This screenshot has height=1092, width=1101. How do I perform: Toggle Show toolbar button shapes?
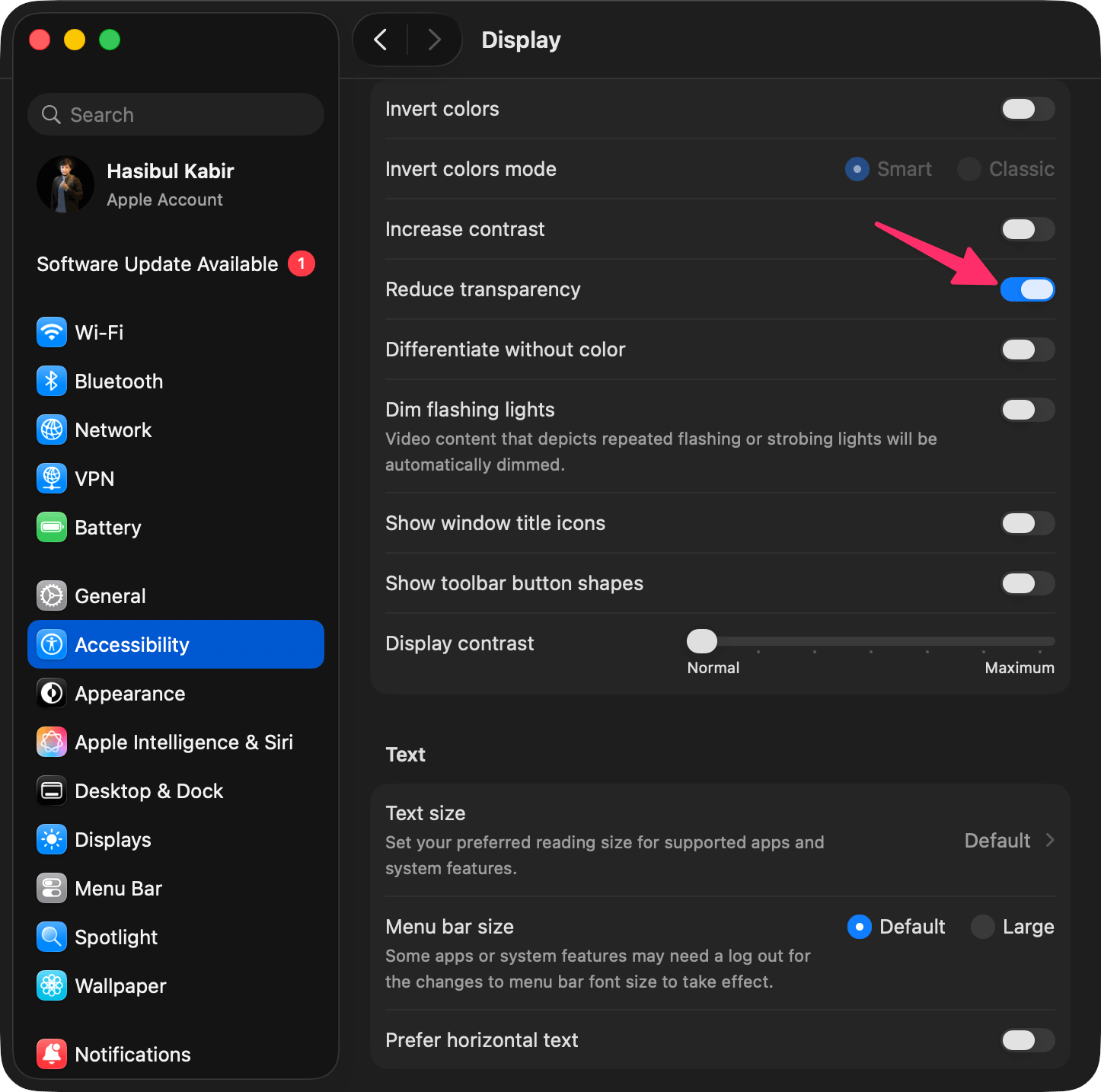1027,583
